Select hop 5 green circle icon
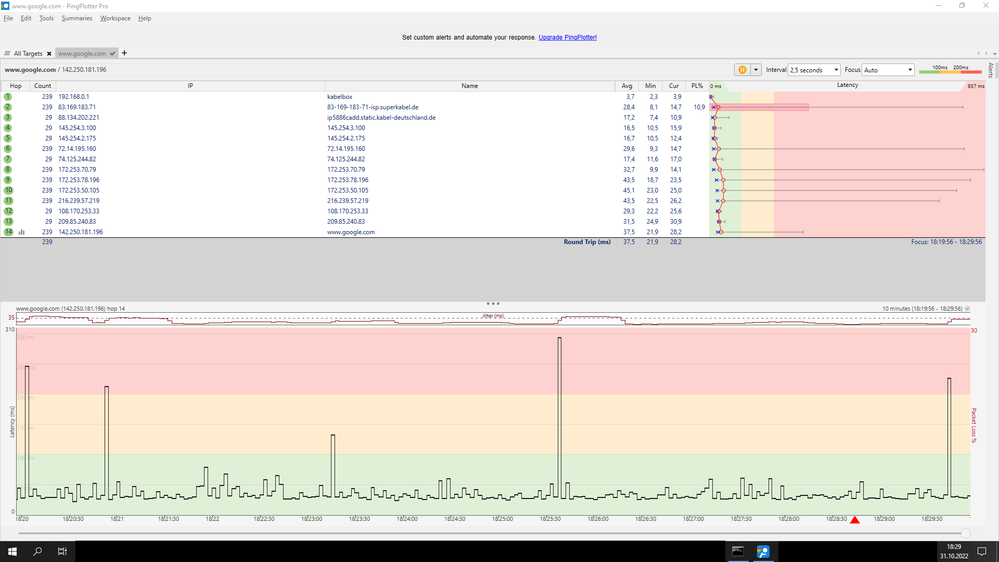Screen dimensions: 999x562 click(8, 138)
